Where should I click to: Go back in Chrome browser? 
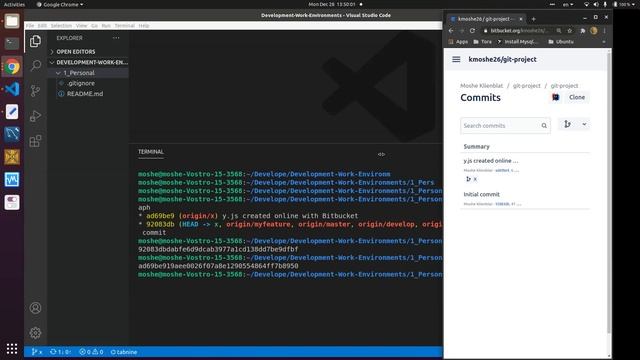tap(451, 31)
